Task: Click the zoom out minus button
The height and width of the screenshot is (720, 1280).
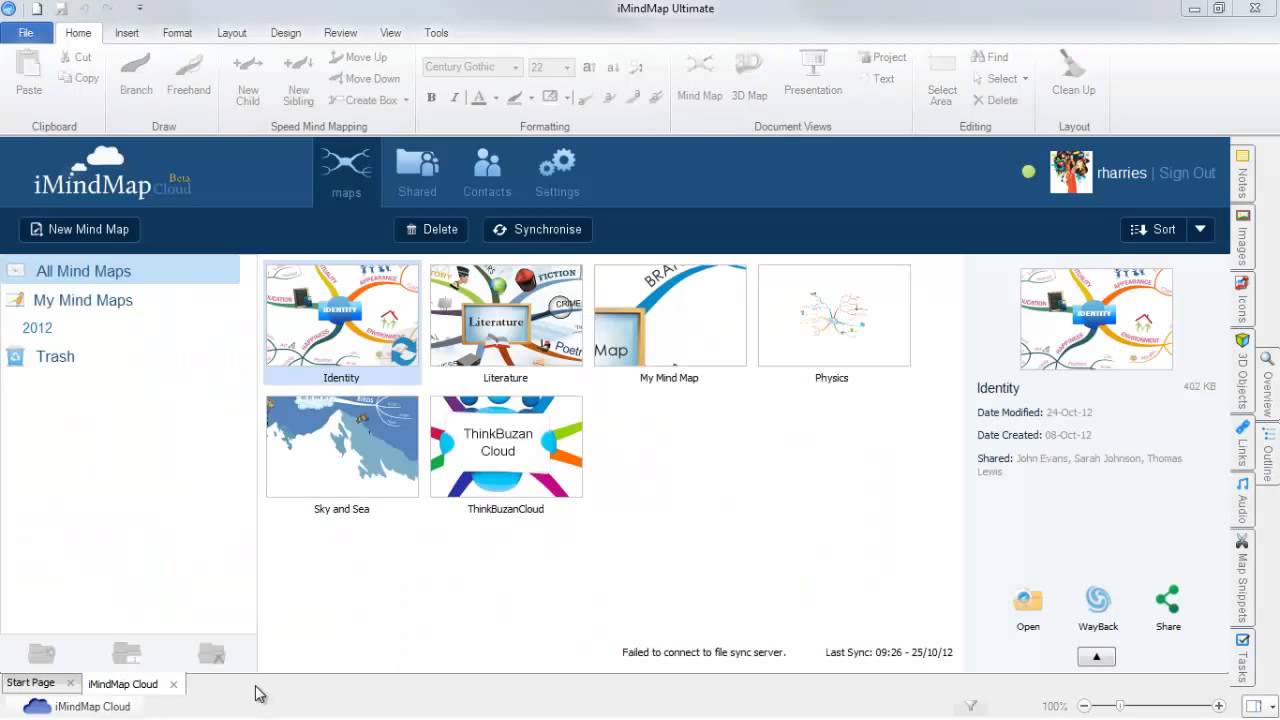Action: (x=1084, y=706)
